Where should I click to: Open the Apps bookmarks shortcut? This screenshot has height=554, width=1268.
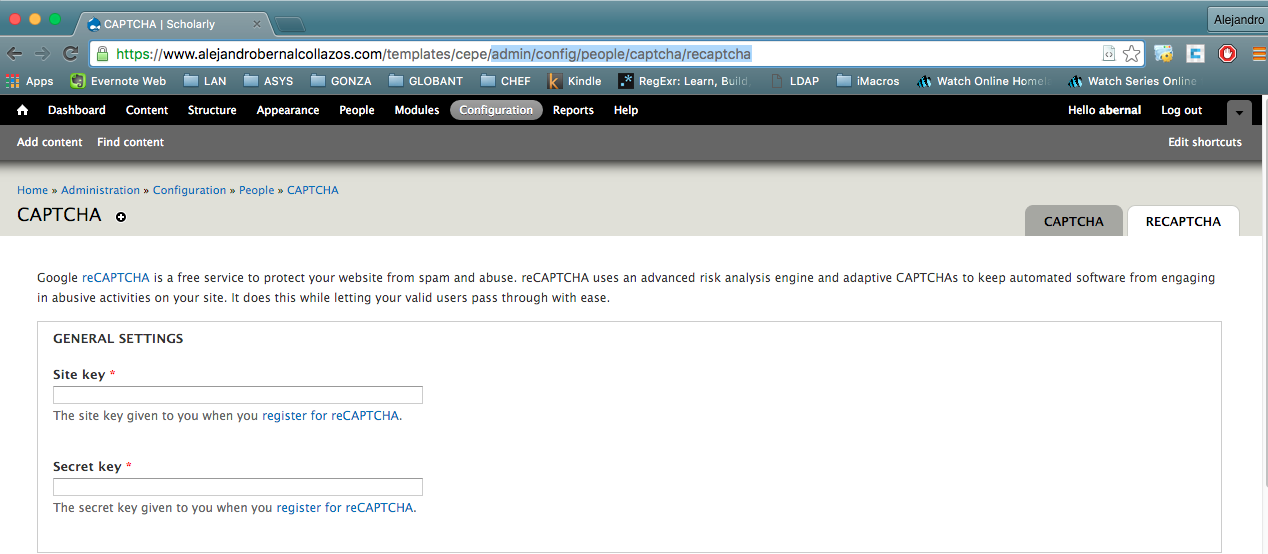tap(29, 81)
